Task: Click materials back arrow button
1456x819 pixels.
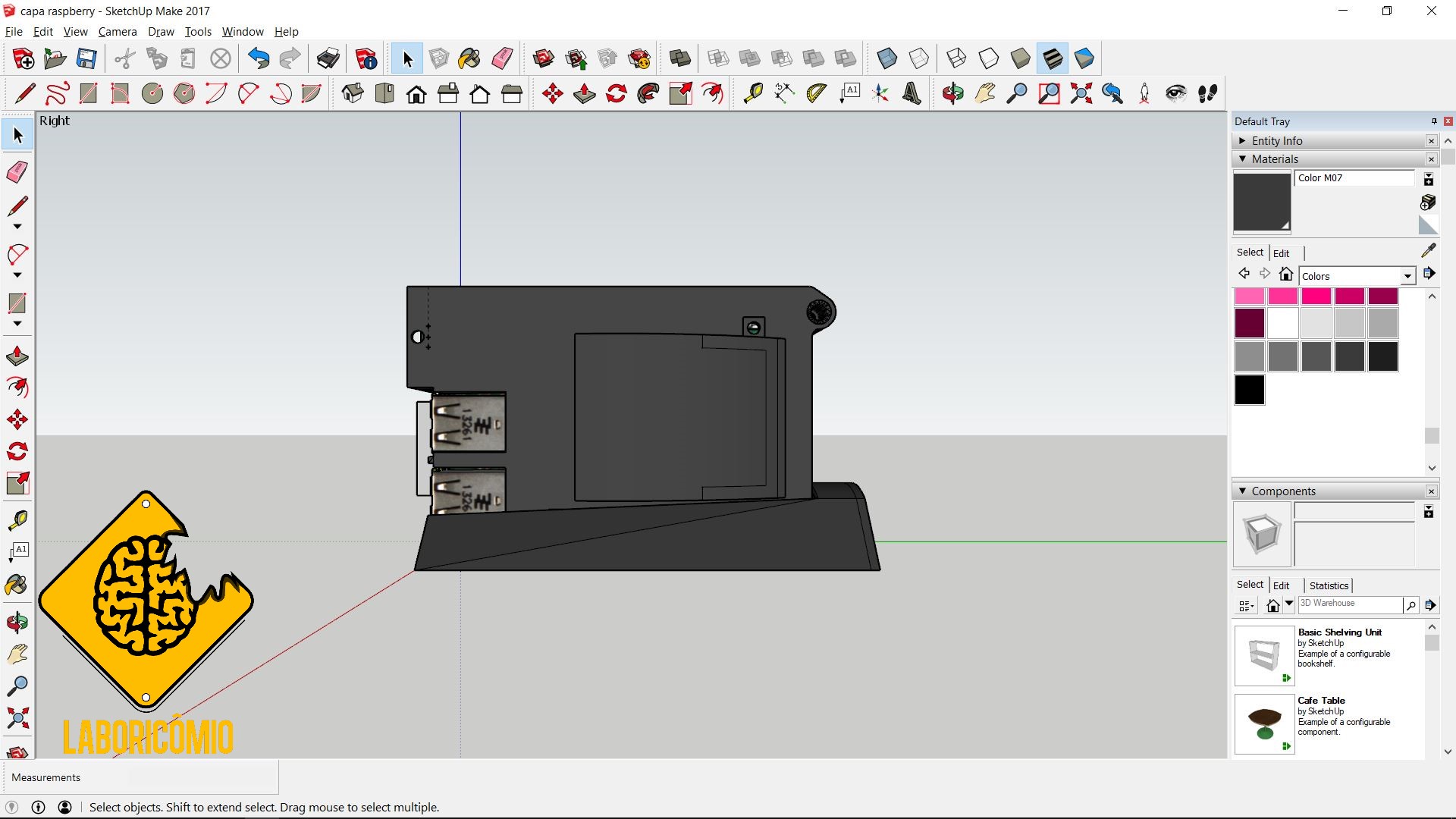Action: (1244, 274)
